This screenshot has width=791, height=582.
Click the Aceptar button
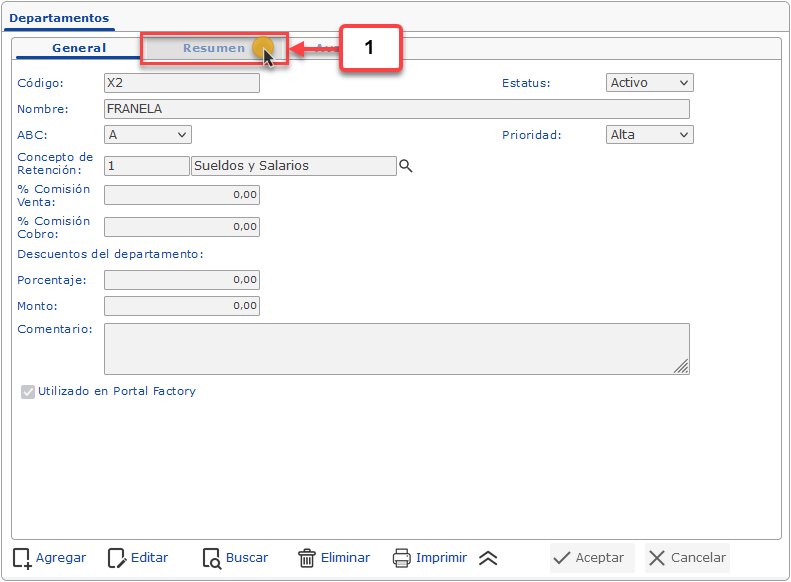[x=592, y=558]
